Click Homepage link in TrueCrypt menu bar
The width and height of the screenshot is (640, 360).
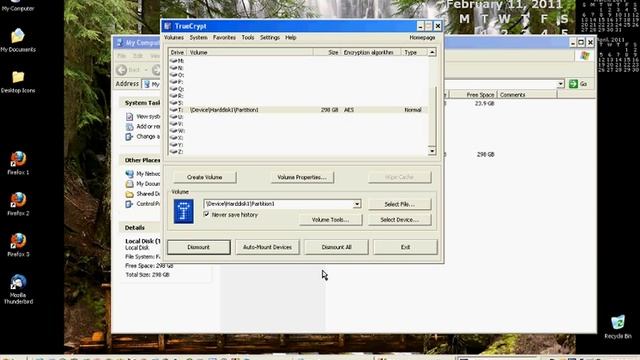point(422,38)
